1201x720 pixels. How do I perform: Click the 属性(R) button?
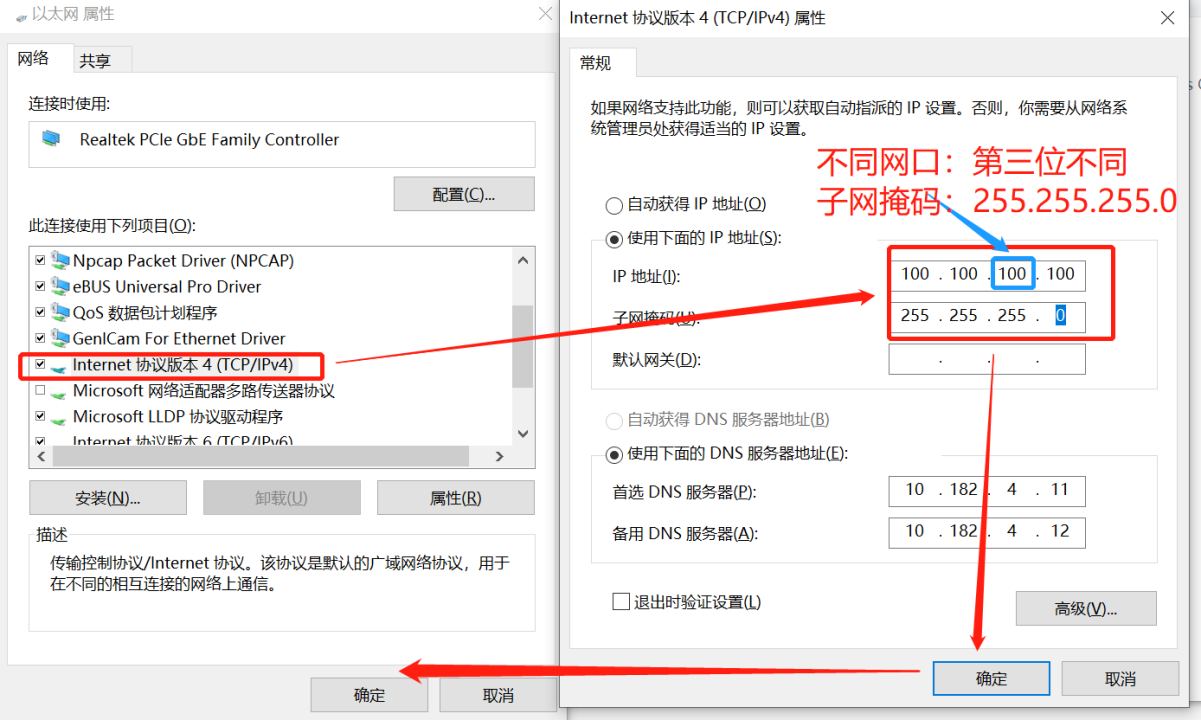pos(455,498)
